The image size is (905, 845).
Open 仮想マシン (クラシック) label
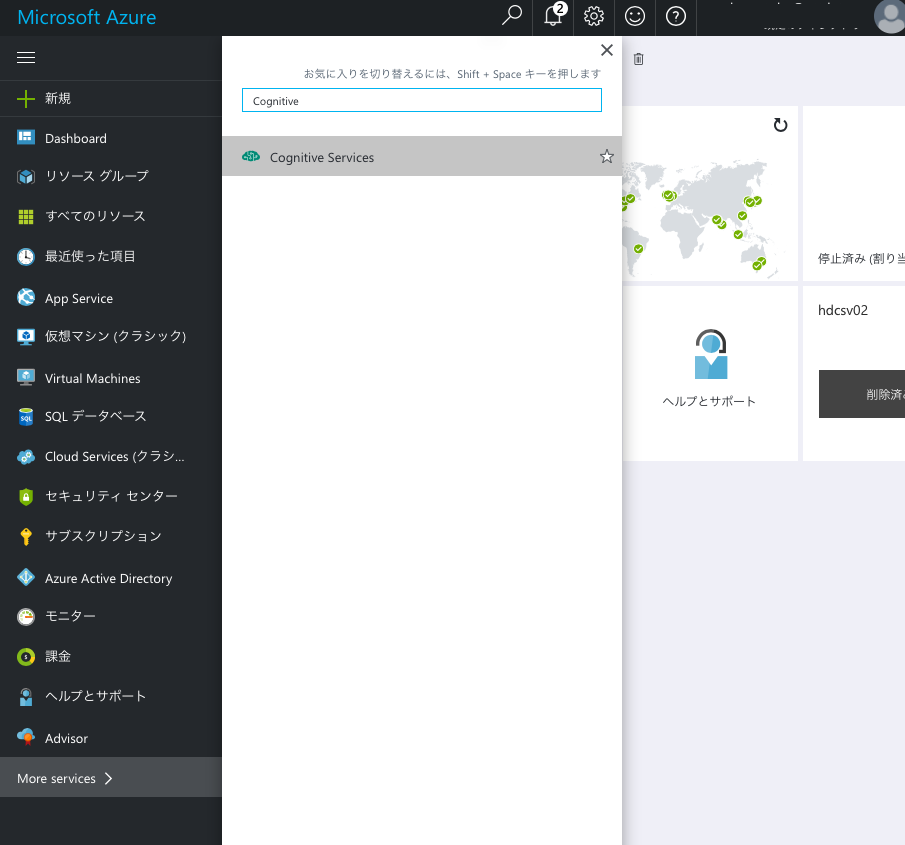tap(115, 336)
